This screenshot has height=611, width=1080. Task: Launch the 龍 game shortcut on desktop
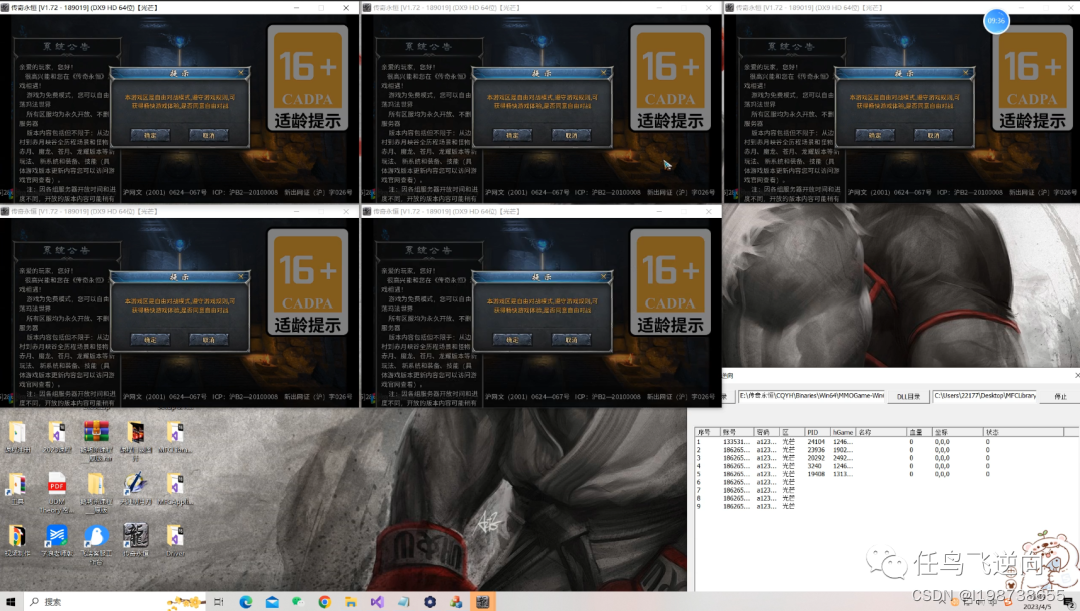(x=136, y=537)
